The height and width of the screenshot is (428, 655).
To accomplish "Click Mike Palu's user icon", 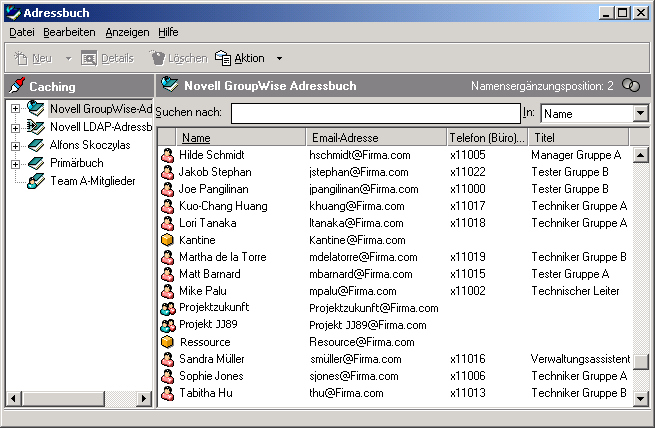I will pos(168,291).
